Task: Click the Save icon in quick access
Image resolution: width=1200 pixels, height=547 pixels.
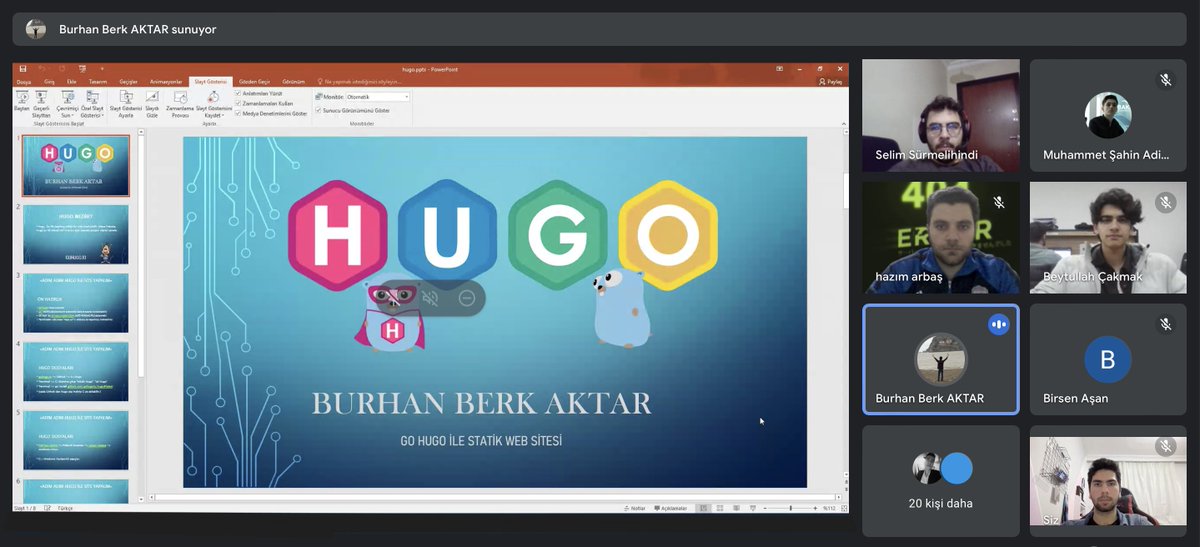Action: (x=23, y=69)
